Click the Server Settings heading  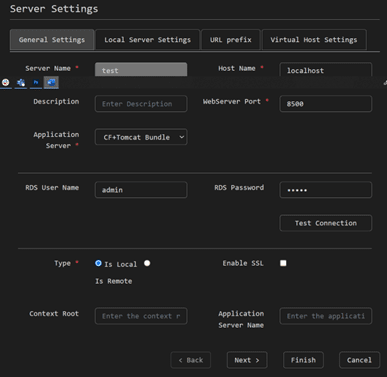coord(54,9)
